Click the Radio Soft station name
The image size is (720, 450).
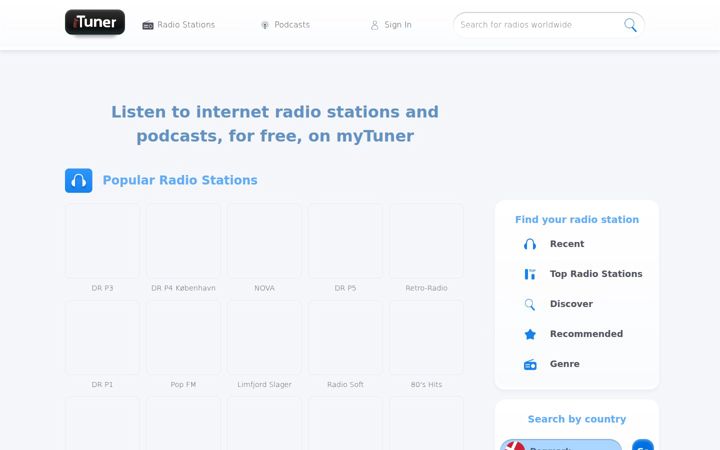tap(345, 384)
